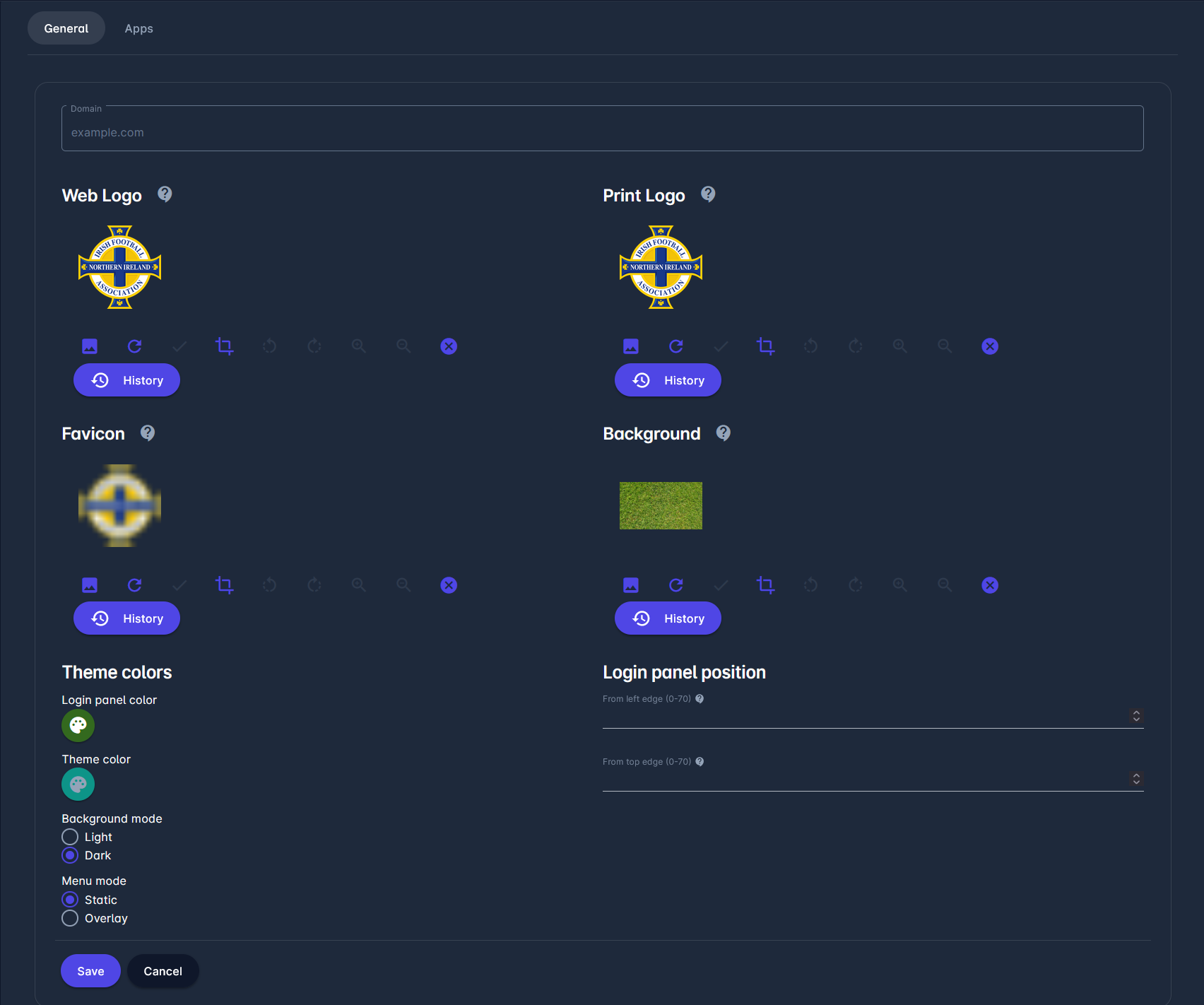This screenshot has height=1005, width=1204.
Task: Adjust the From left edge stepper arrows
Action: pos(1136,716)
